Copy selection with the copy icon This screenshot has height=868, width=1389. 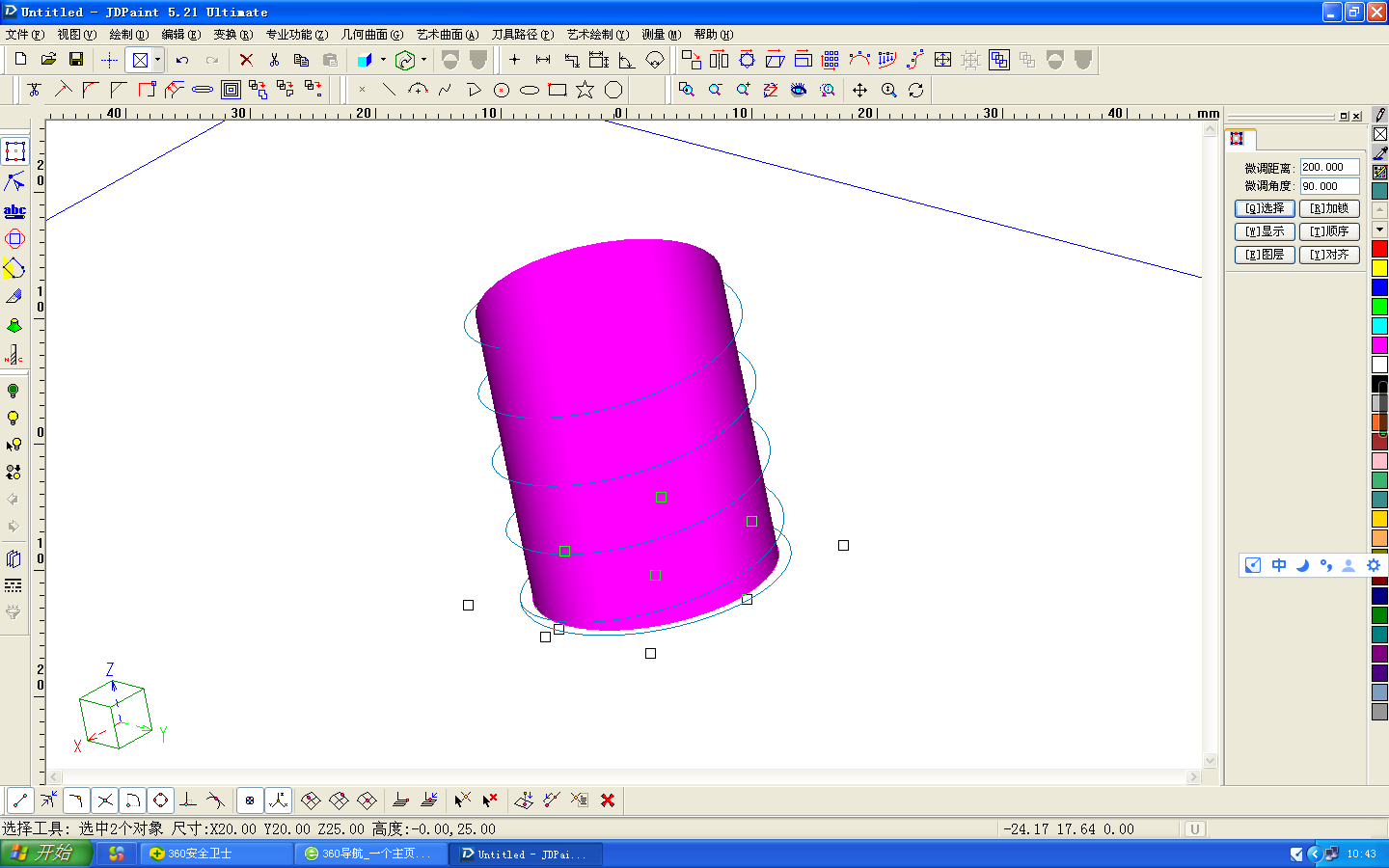[x=301, y=60]
